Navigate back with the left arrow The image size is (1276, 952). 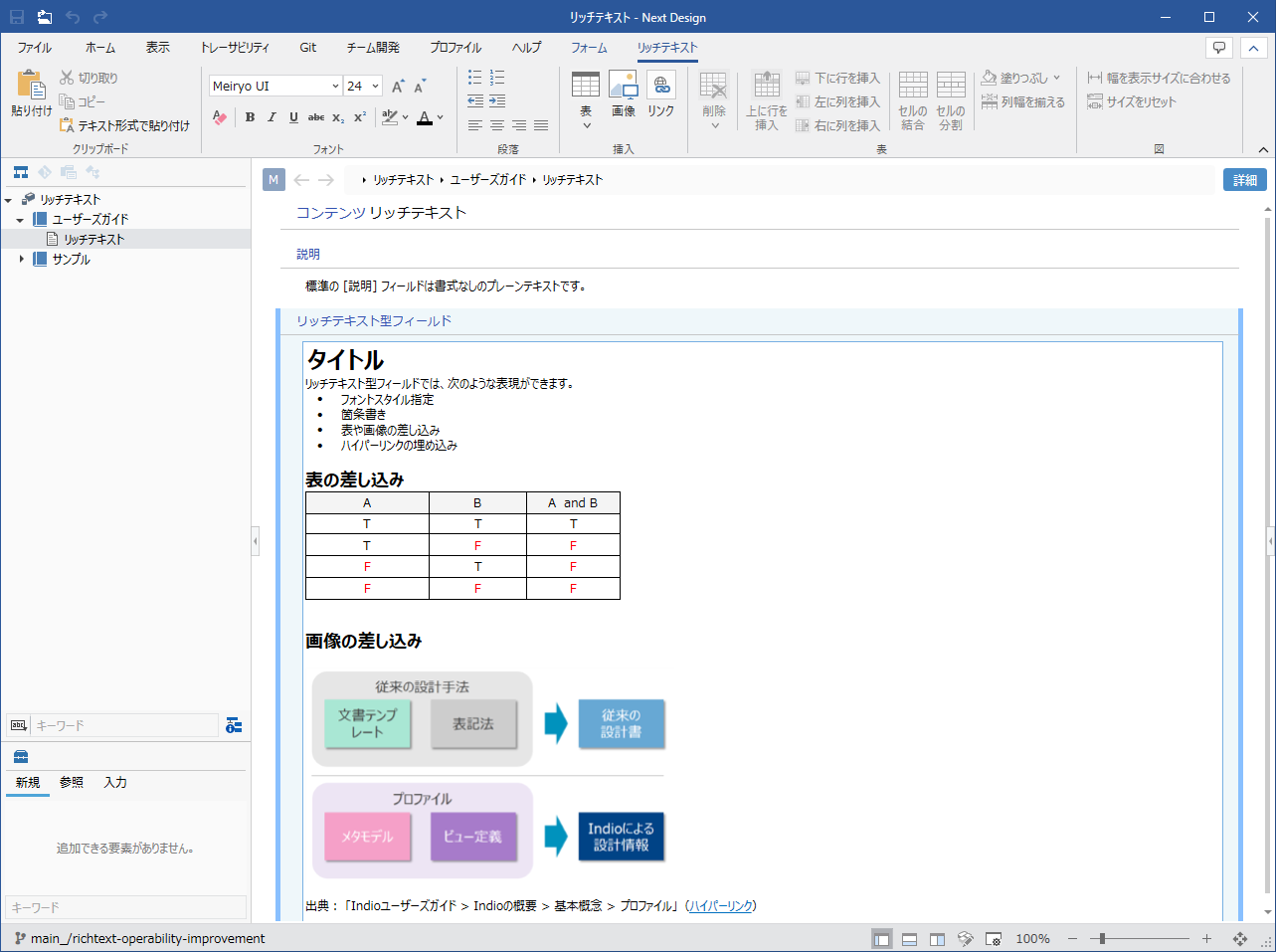point(301,180)
